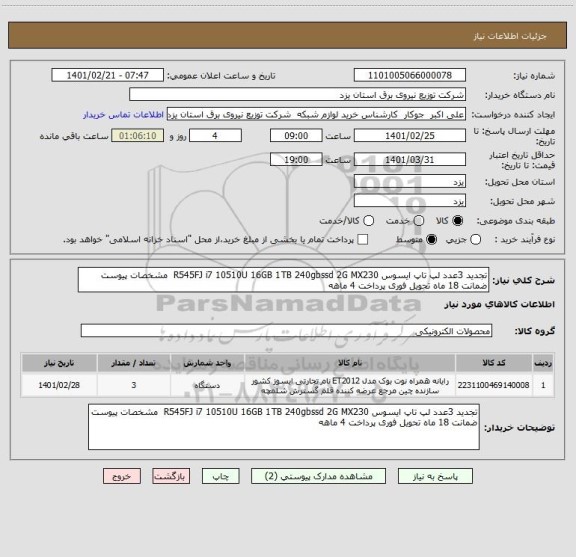Click the announcement date field 1401/02/21 - 07:47

(108, 75)
